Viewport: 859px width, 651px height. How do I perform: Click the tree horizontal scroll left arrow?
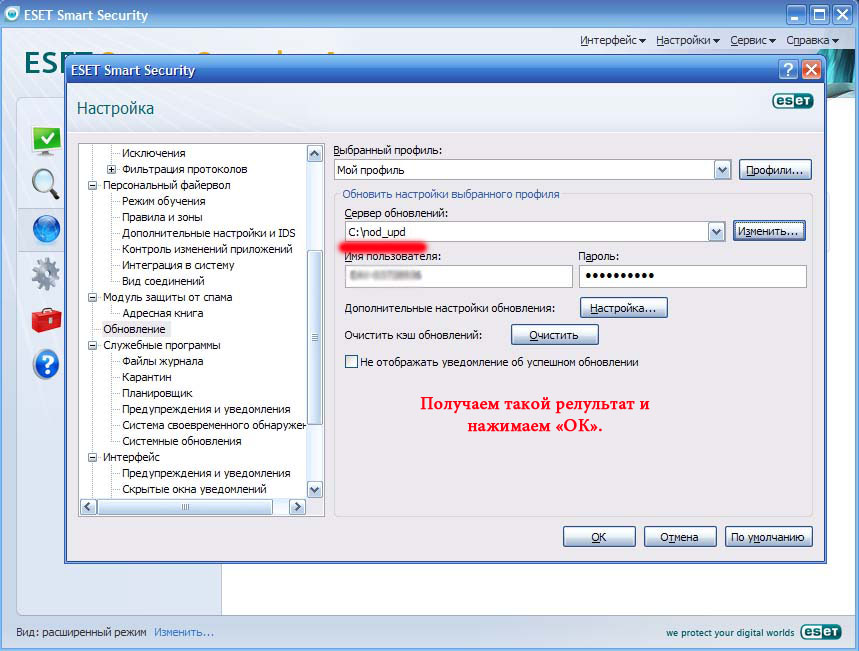[88, 507]
